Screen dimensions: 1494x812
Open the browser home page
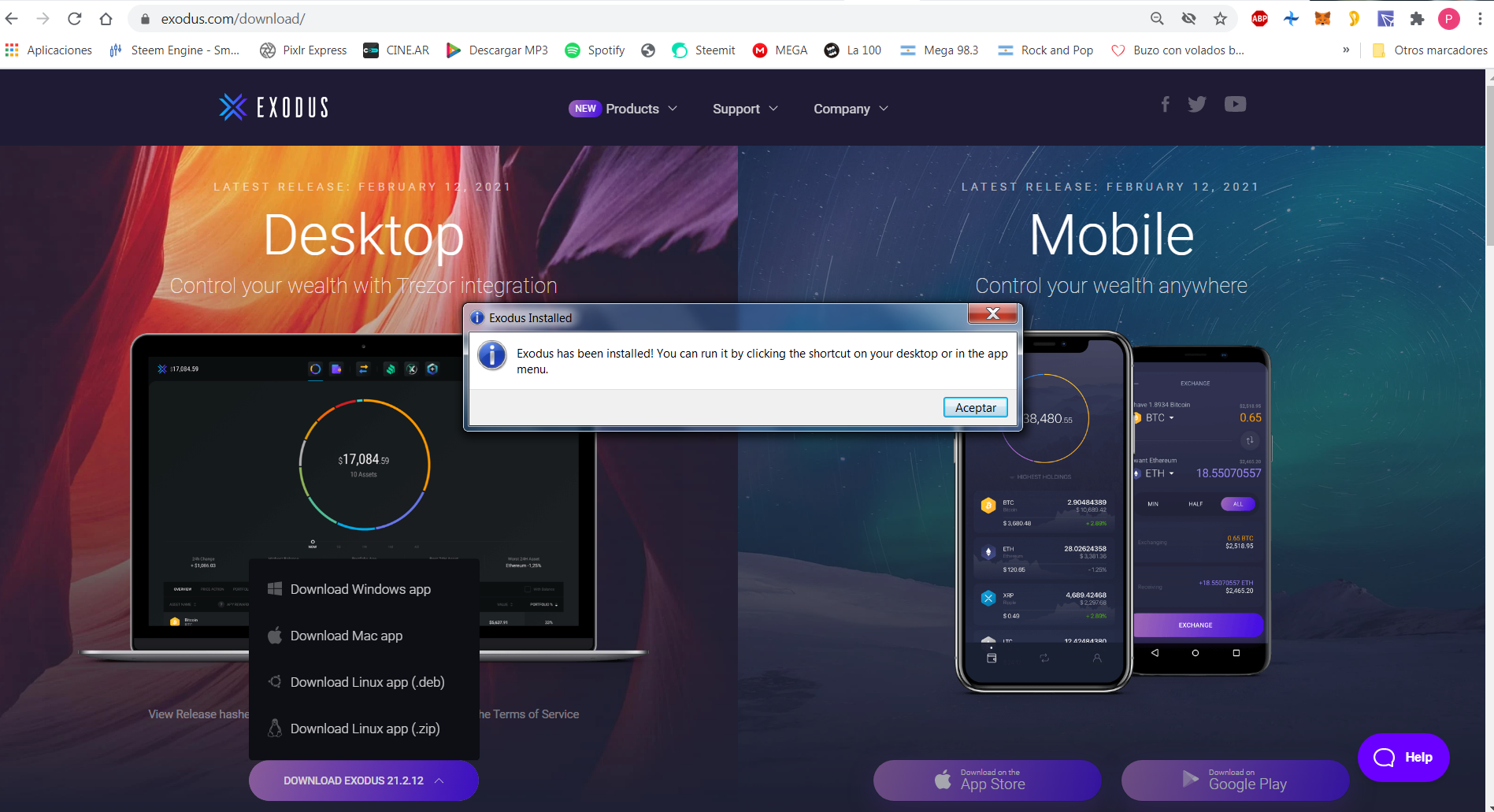point(106,19)
